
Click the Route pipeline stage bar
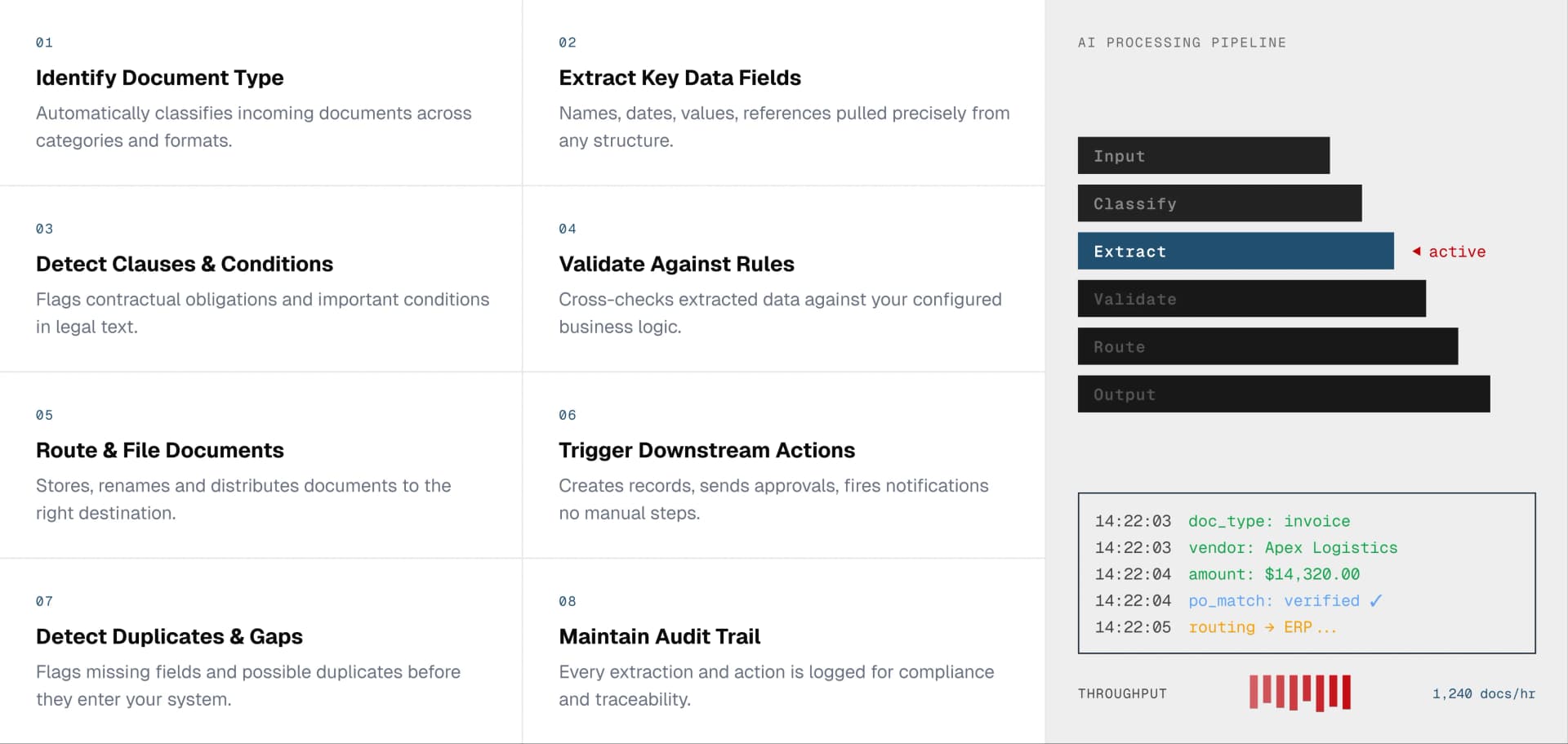[1267, 346]
